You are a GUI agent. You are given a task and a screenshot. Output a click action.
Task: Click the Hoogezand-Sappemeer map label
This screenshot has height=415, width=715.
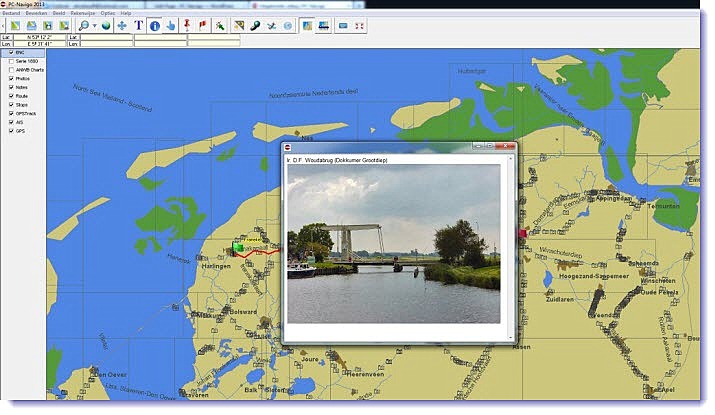pos(594,276)
